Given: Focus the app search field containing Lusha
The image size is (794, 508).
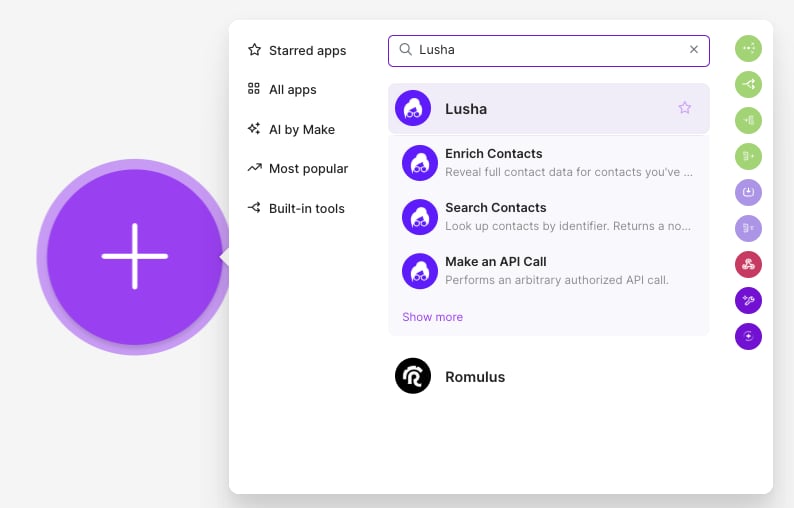Looking at the screenshot, I should click(x=549, y=51).
